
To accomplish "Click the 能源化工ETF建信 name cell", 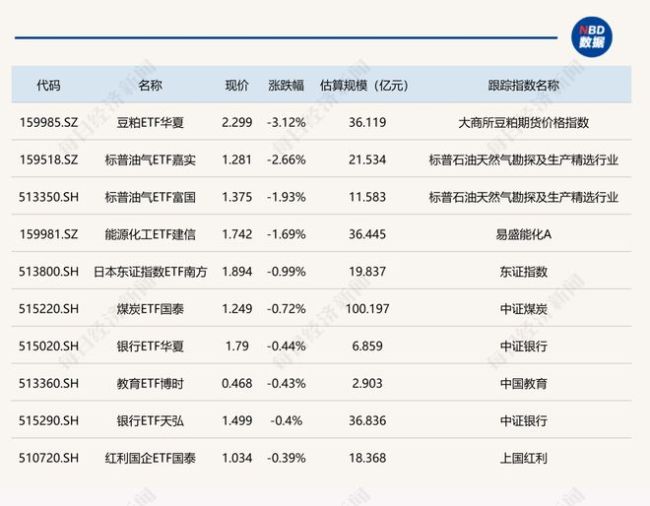I will click(x=150, y=235).
